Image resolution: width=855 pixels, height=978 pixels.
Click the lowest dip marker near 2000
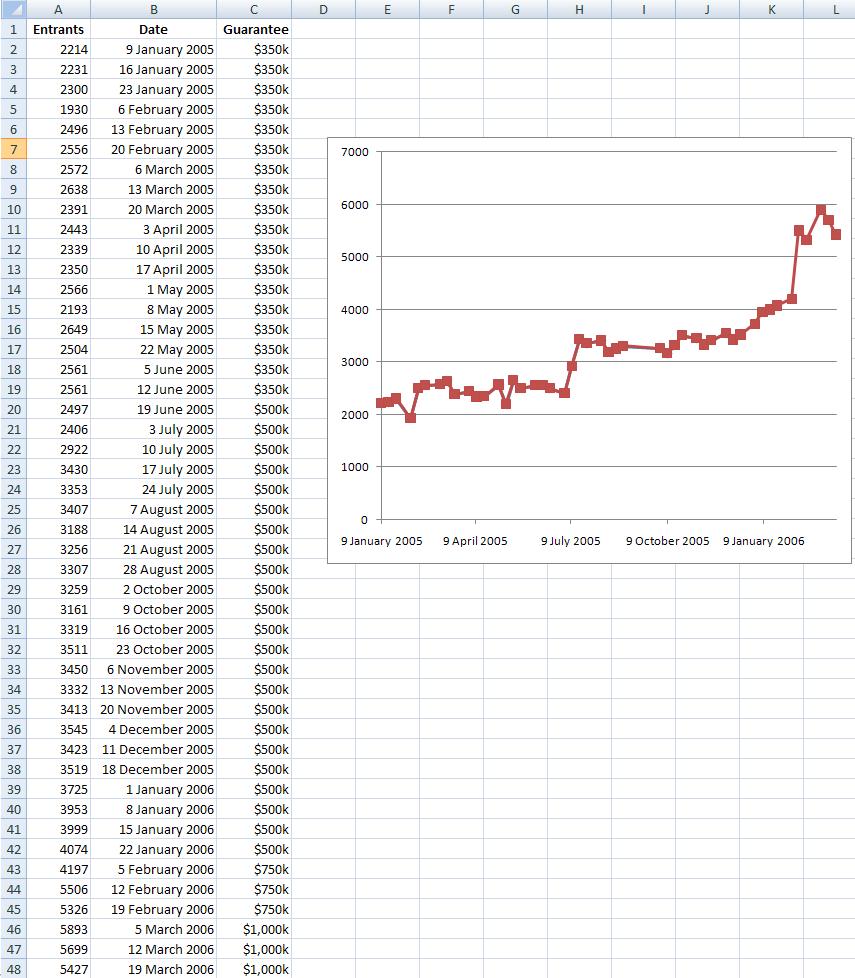(x=410, y=418)
